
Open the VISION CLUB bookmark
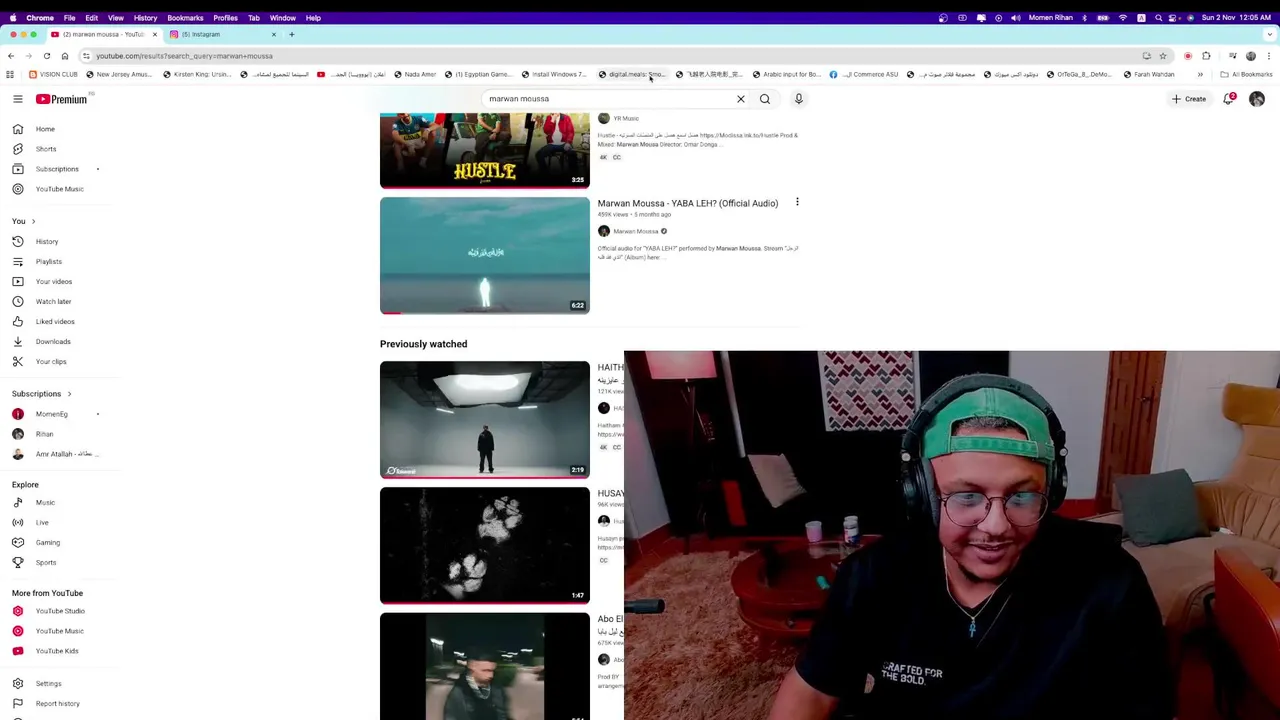(x=53, y=74)
